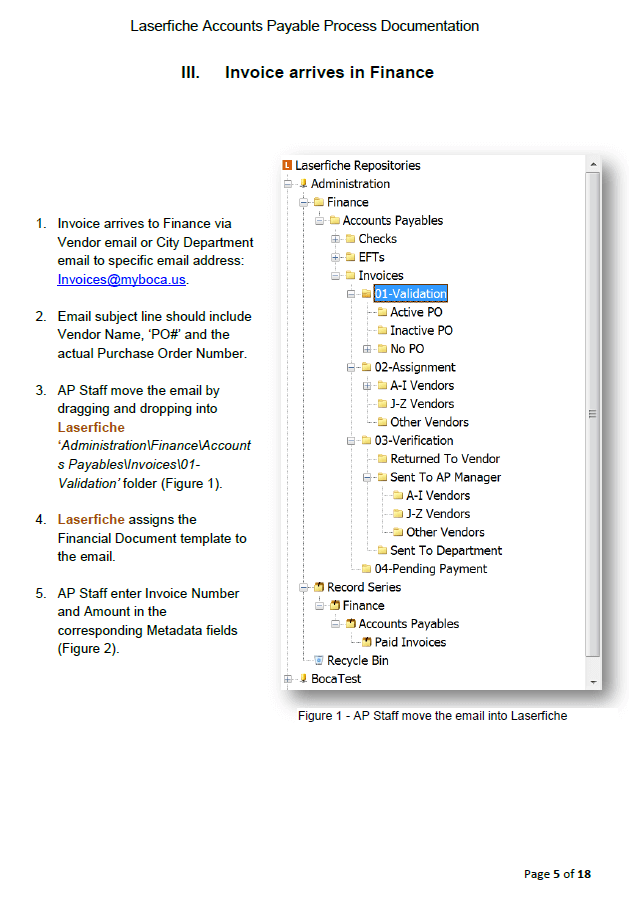The width and height of the screenshot is (629, 900).
Task: Select the highlighted 01-Validation label
Action: point(410,293)
